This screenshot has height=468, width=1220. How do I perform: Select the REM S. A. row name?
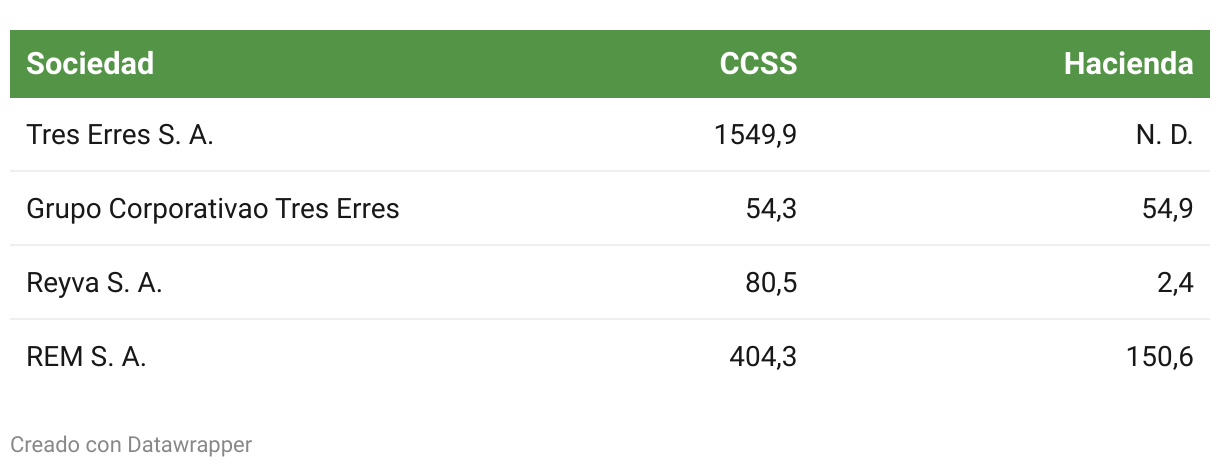[86, 357]
